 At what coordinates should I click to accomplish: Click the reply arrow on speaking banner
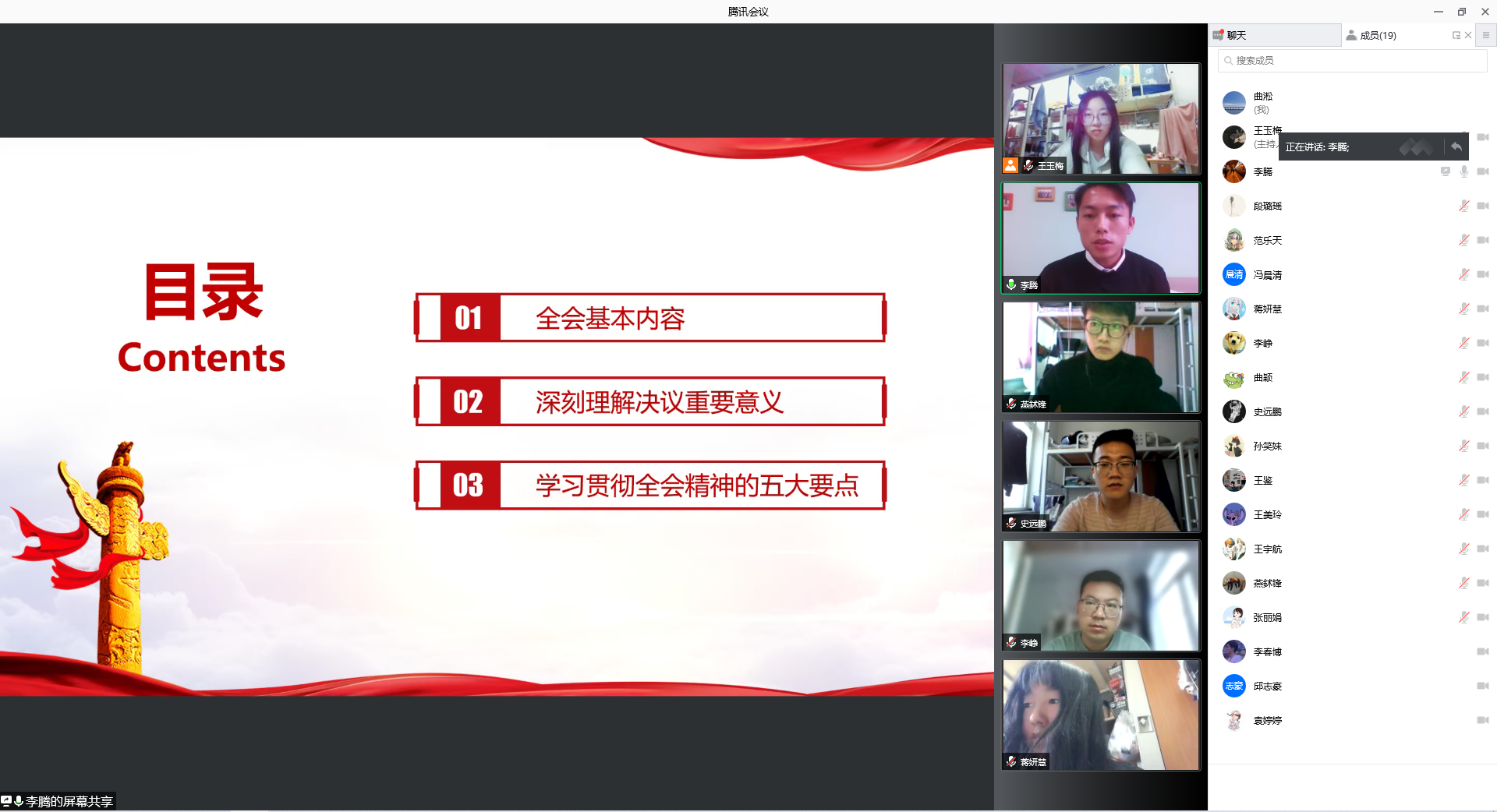[1456, 147]
